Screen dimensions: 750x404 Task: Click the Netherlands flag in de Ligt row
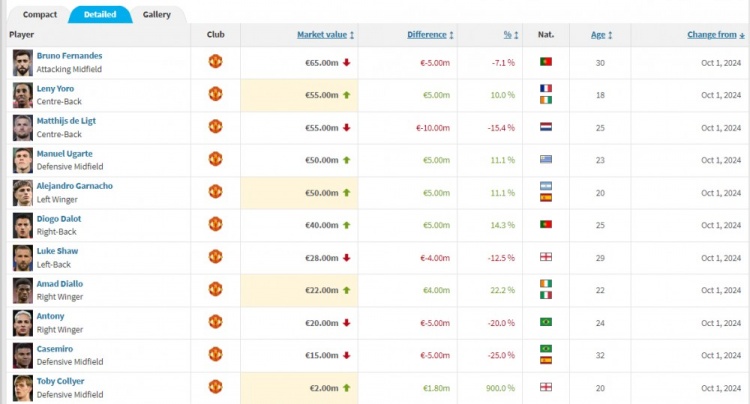pyautogui.click(x=546, y=127)
